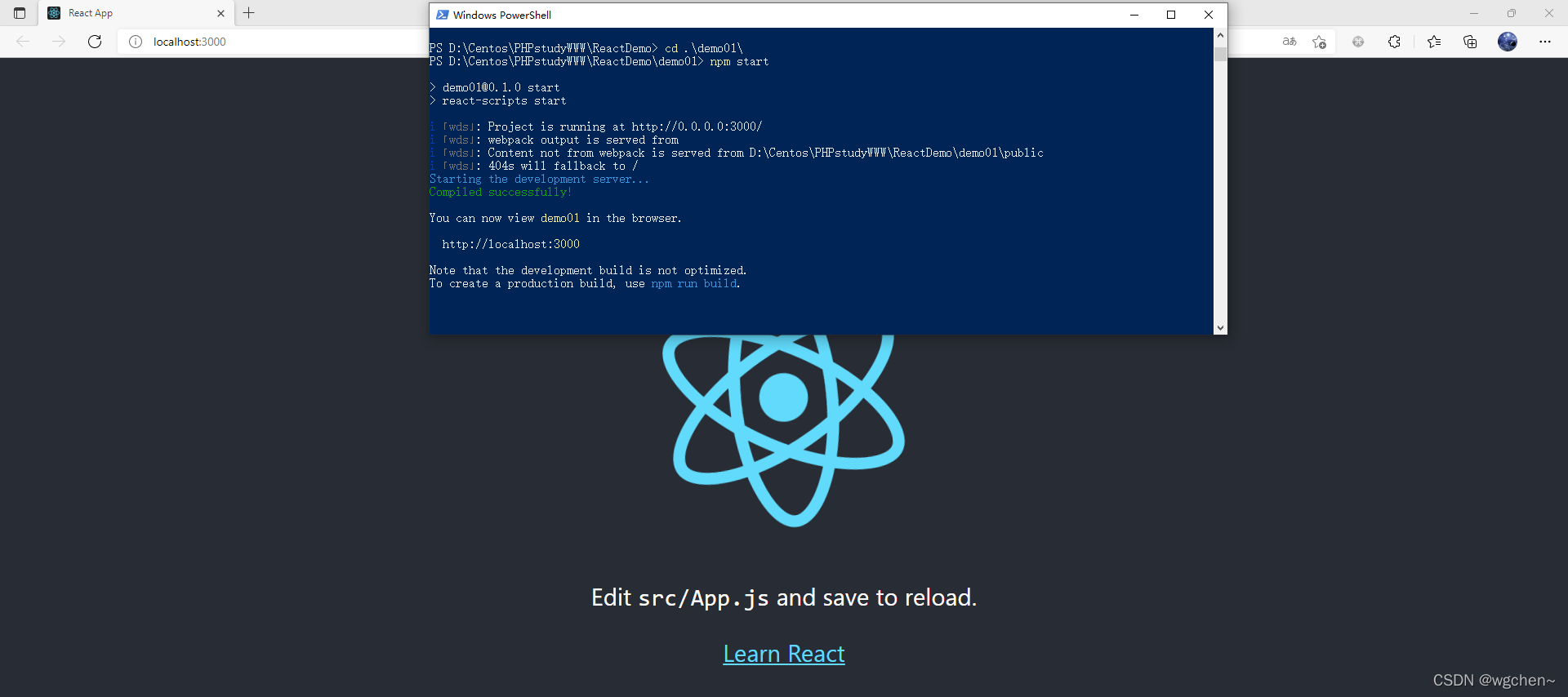Open the browser profile avatar
This screenshot has height=697, width=1568.
tap(1508, 42)
